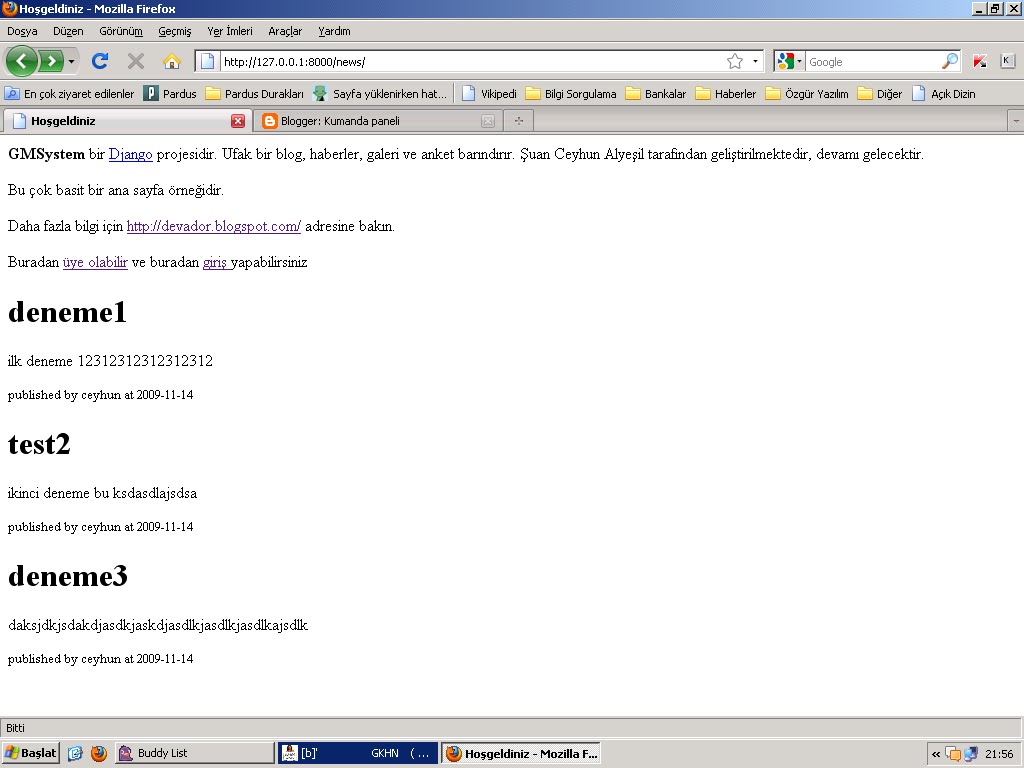1024x768 pixels.
Task: Open the list all tabs dropdown
Action: pos(1016,121)
